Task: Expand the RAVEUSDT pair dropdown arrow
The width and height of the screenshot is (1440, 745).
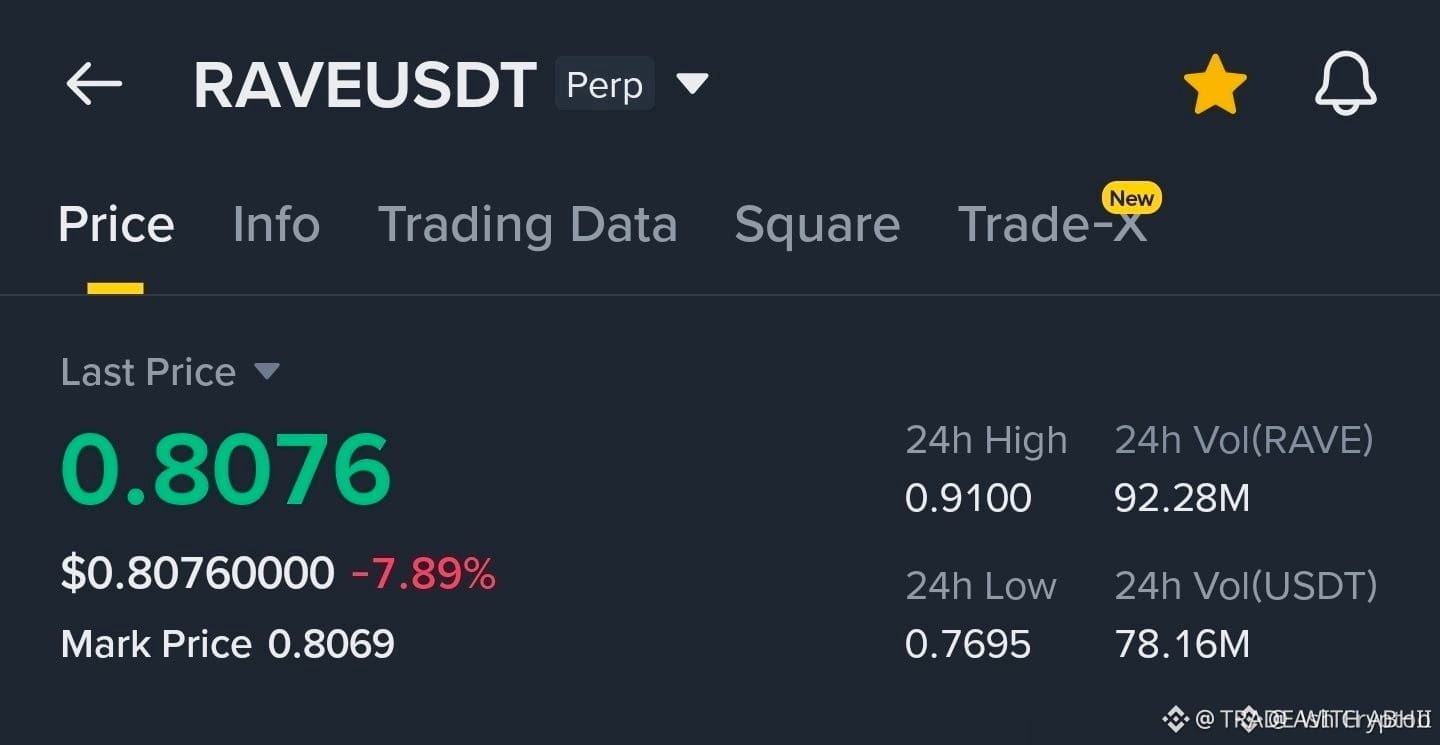Action: click(692, 83)
